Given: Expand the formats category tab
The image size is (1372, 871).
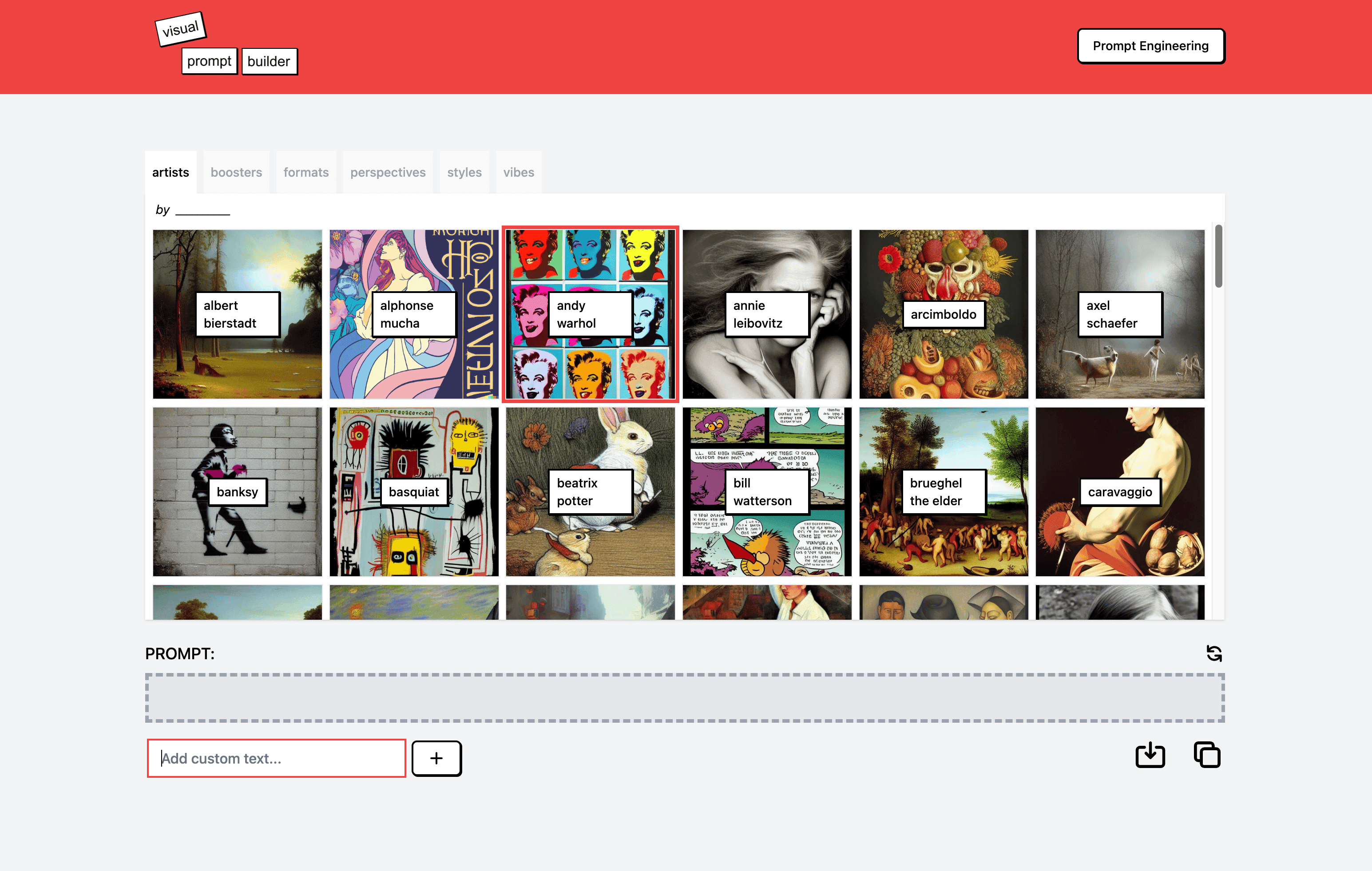Looking at the screenshot, I should [x=307, y=172].
